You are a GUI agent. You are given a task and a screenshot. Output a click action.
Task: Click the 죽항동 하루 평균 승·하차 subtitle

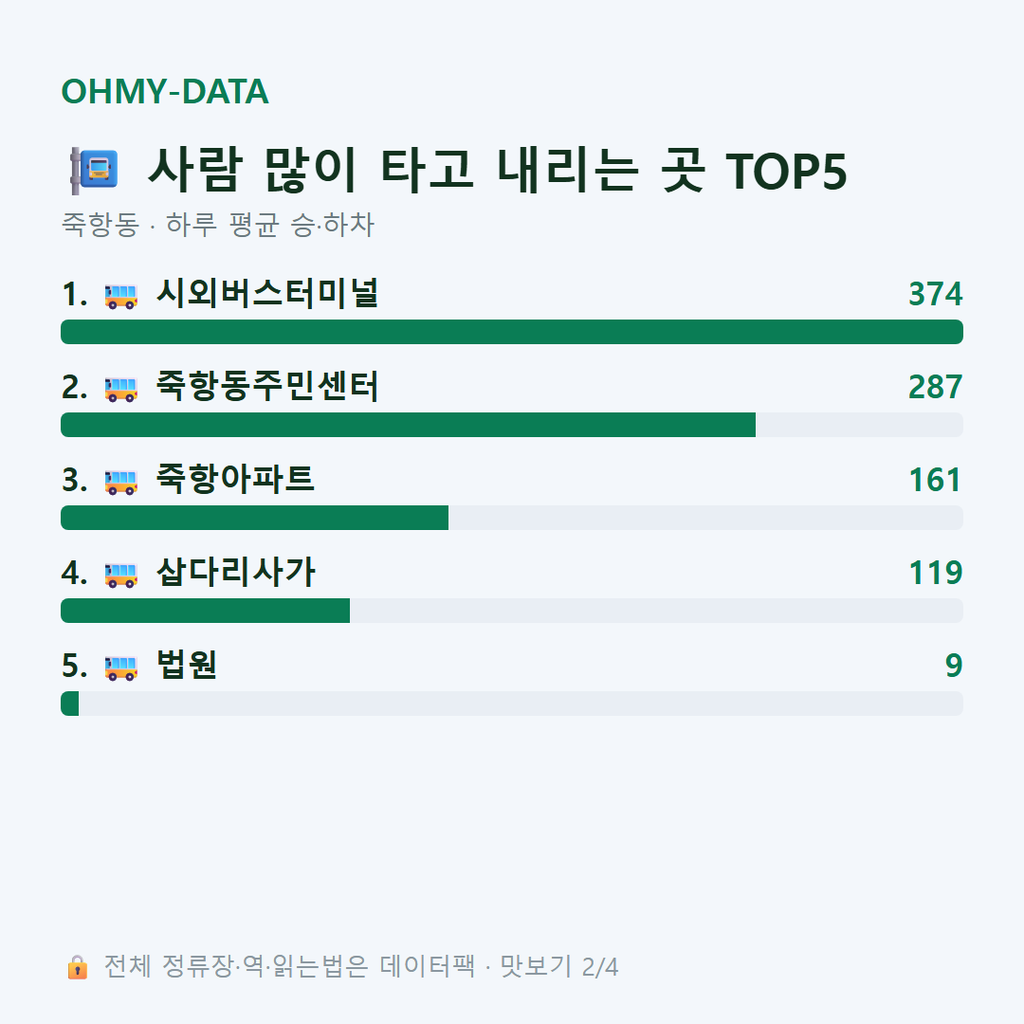pos(217,225)
